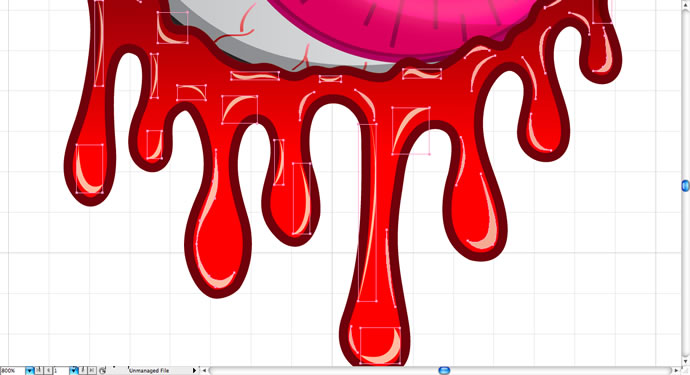
Task: Go to the first artboard button
Action: click(x=39, y=371)
